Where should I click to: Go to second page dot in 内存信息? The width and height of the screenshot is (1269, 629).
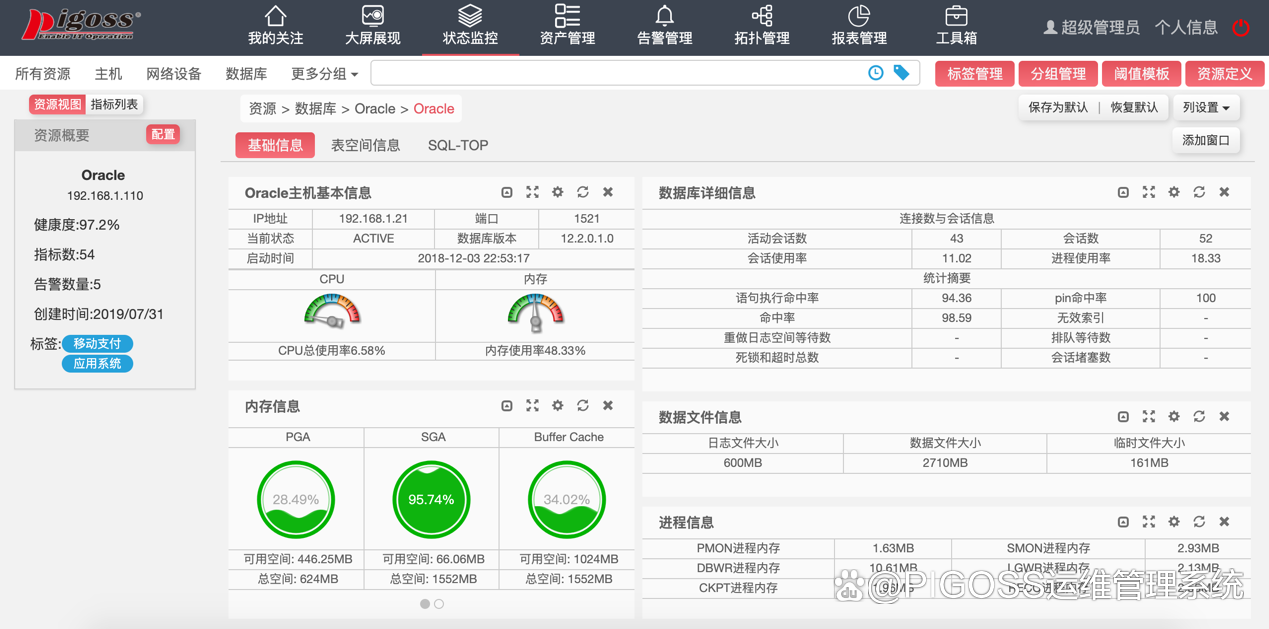pyautogui.click(x=439, y=604)
